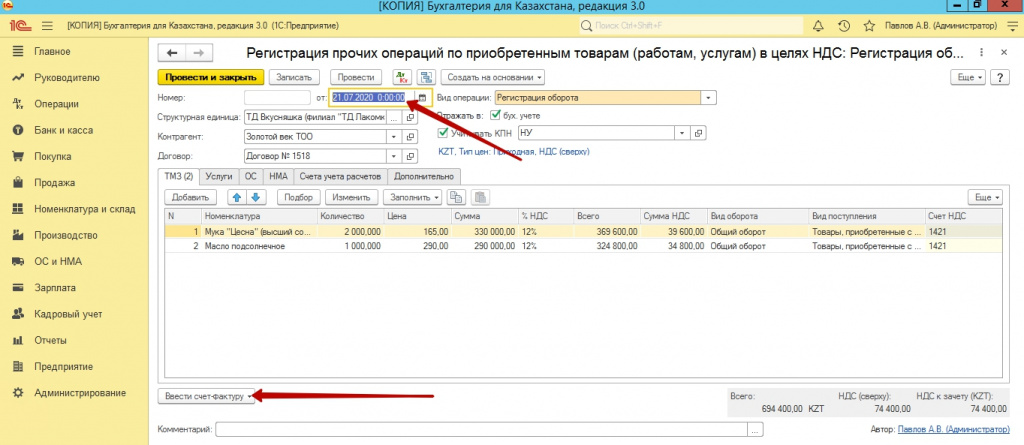Move row down with blue arrow
Viewport: 1024px width, 445px height.
click(256, 197)
